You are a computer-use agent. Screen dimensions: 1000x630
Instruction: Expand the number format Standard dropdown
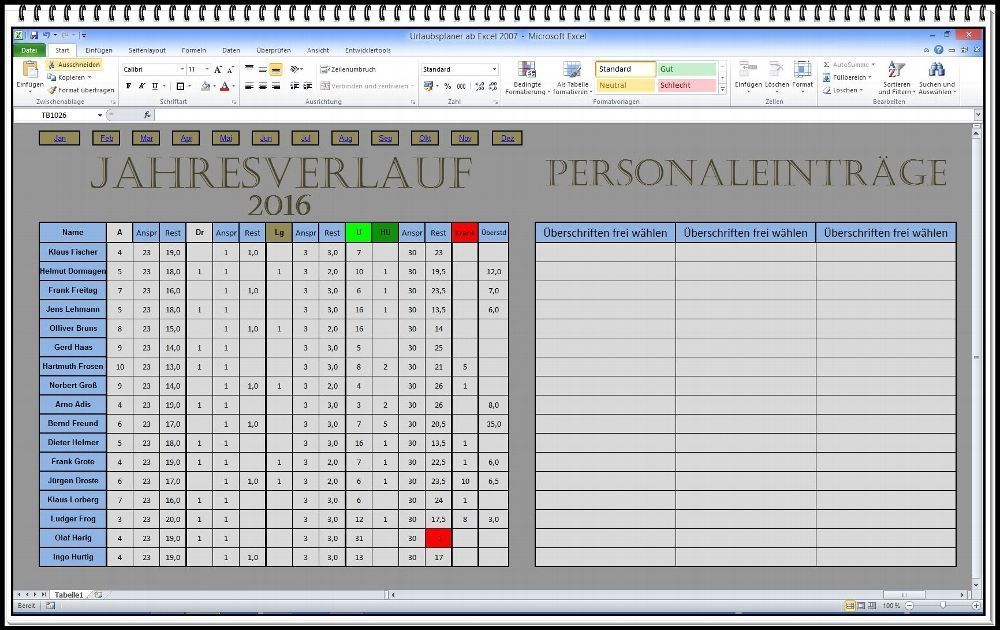pos(493,69)
